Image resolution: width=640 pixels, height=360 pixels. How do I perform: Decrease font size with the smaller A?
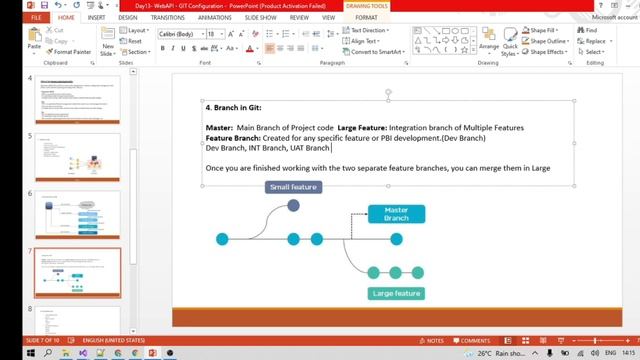tap(241, 34)
